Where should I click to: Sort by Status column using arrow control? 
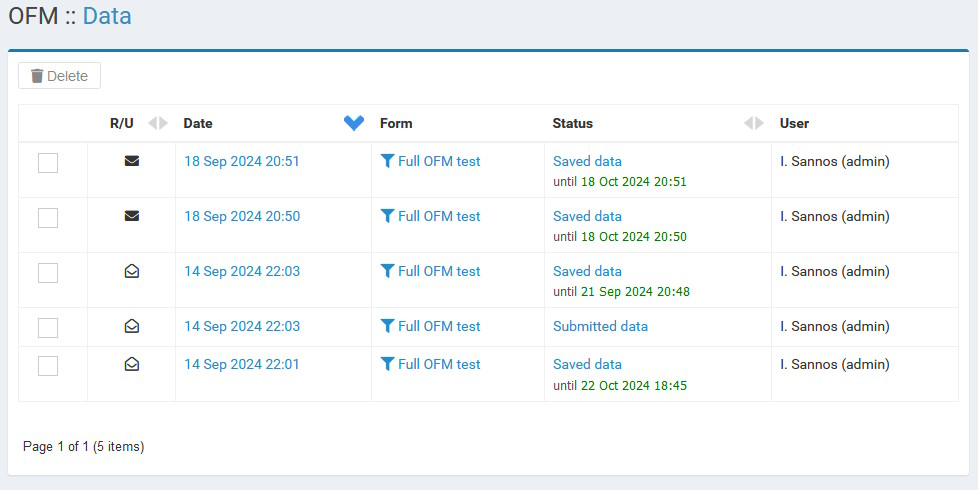click(x=754, y=123)
